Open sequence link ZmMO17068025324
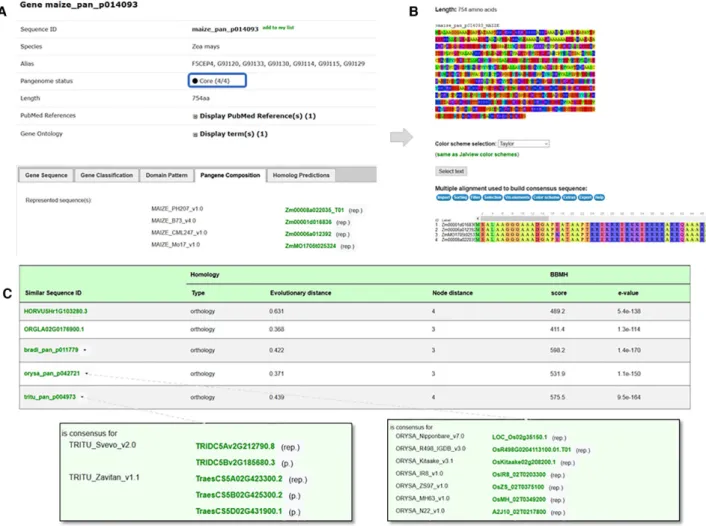Screen dimensions: 706x526 (x=310, y=246)
